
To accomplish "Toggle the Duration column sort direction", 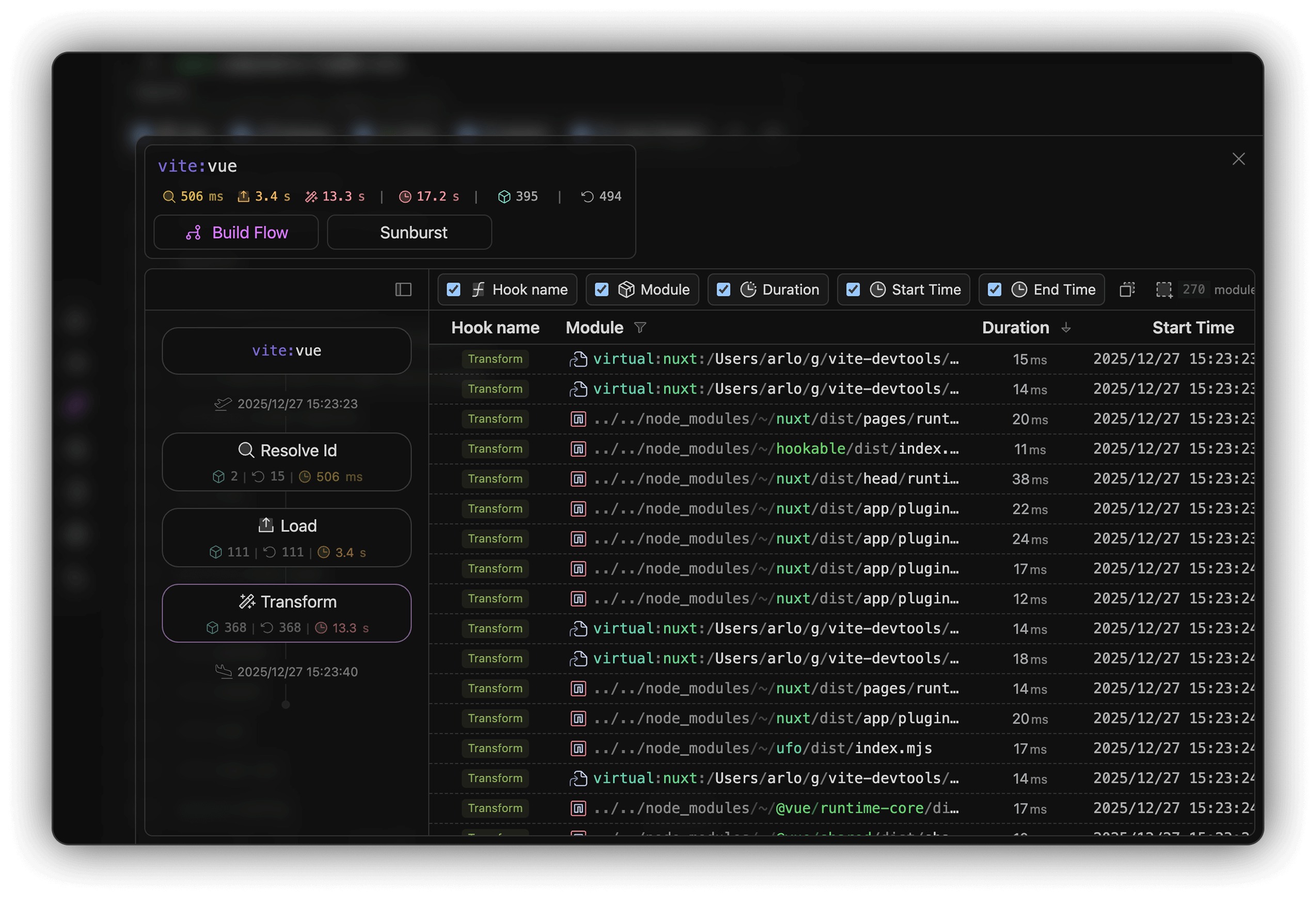I will 1067,328.
